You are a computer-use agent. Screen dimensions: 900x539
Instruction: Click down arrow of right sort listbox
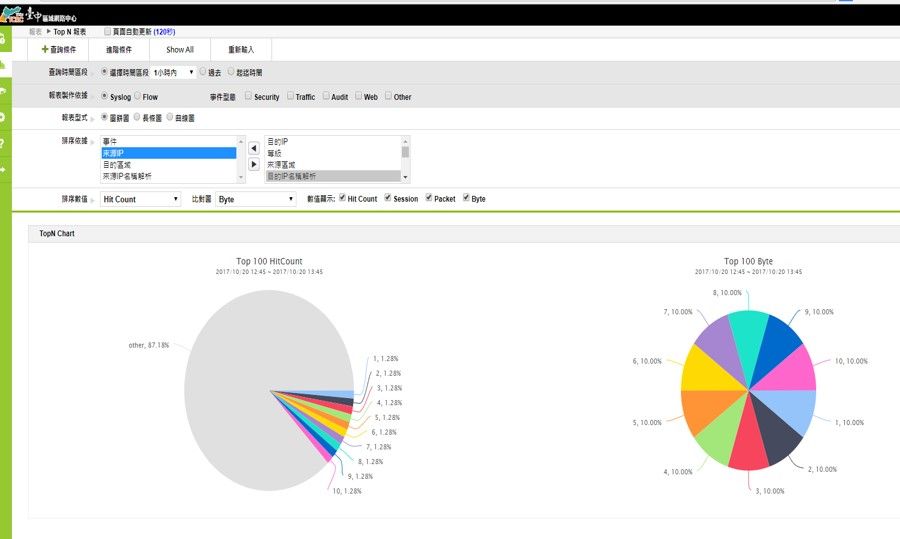(405, 177)
